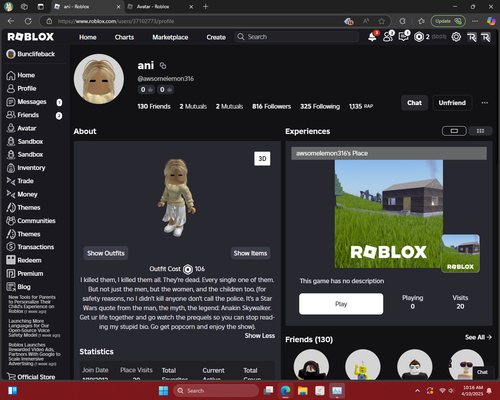Open awsomelemon316's Place title

(332, 153)
